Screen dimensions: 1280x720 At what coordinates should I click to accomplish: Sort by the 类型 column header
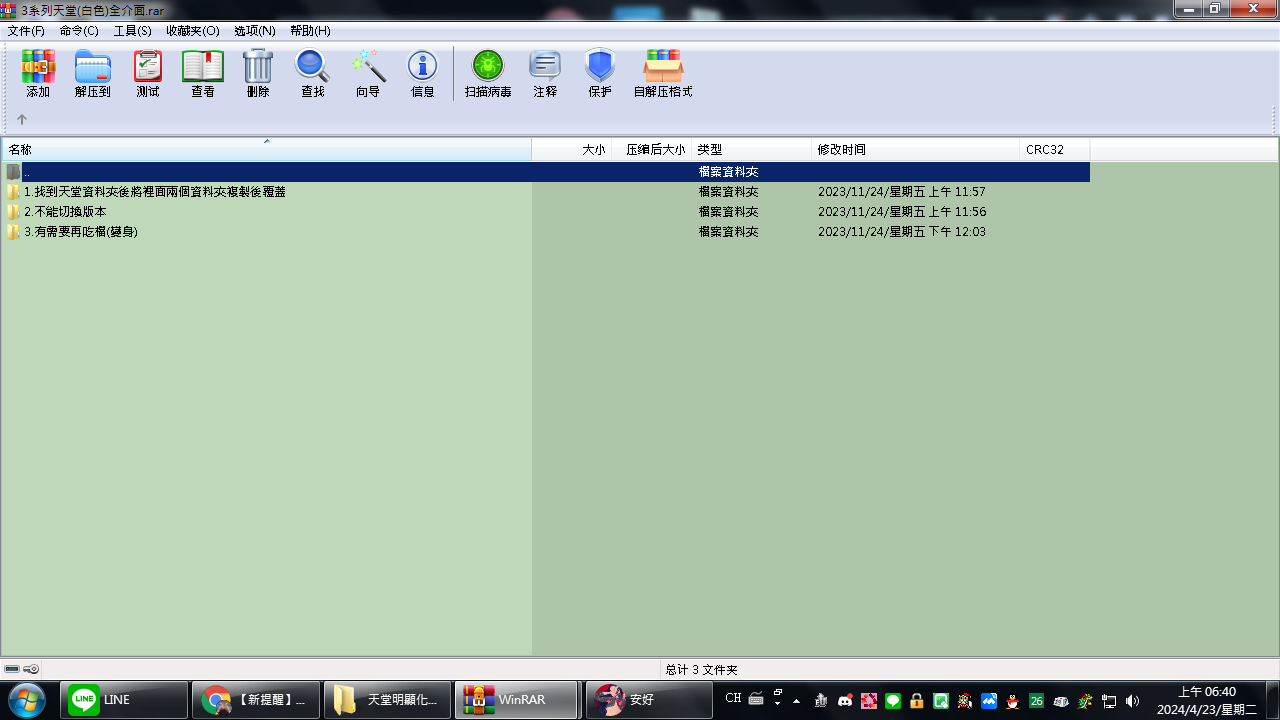pos(752,149)
